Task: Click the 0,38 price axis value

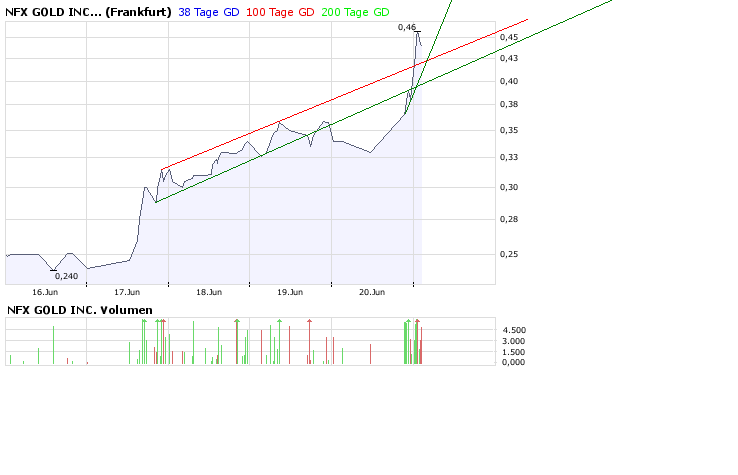Action: [x=509, y=105]
